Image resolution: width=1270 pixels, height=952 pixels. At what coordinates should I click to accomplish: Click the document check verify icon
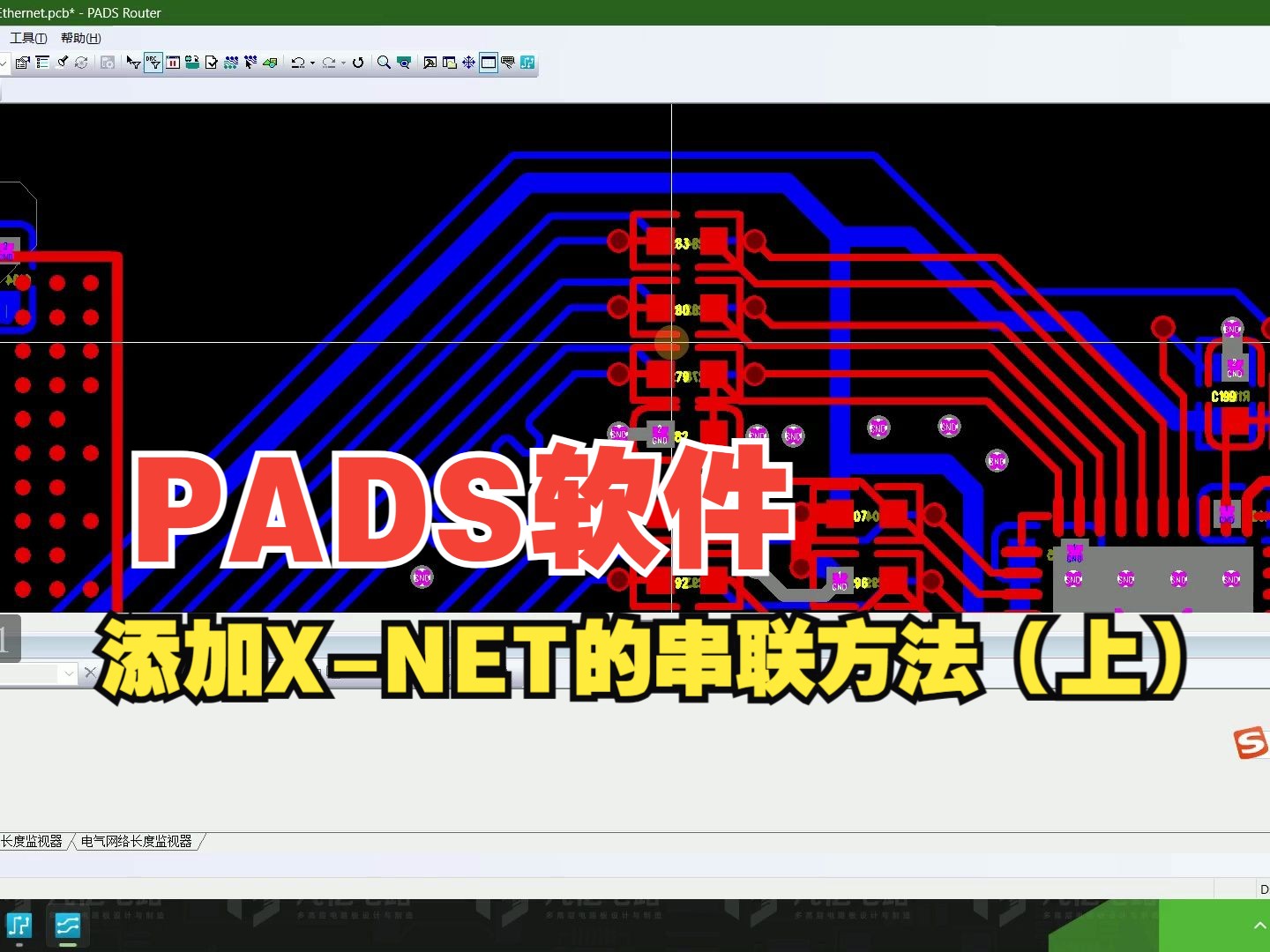(212, 63)
